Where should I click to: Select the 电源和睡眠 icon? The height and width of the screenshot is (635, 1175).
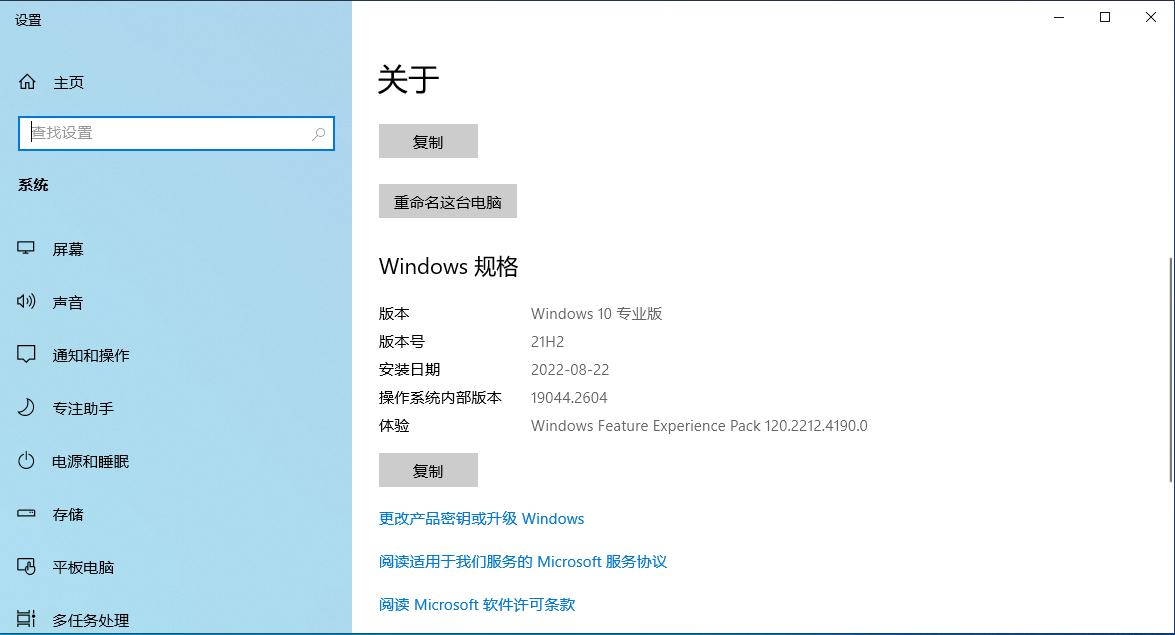[x=25, y=461]
